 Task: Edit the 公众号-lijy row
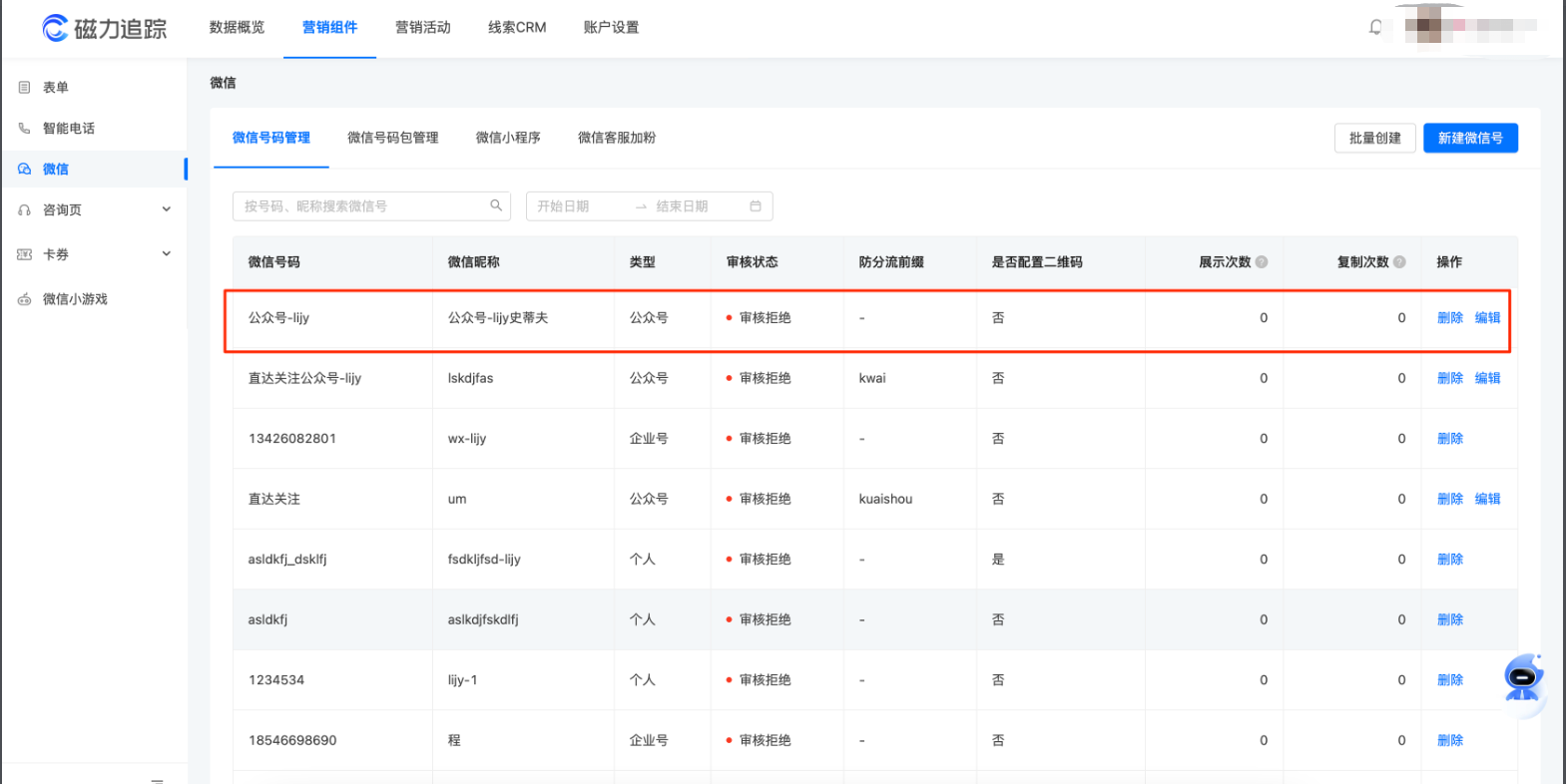coord(1487,318)
